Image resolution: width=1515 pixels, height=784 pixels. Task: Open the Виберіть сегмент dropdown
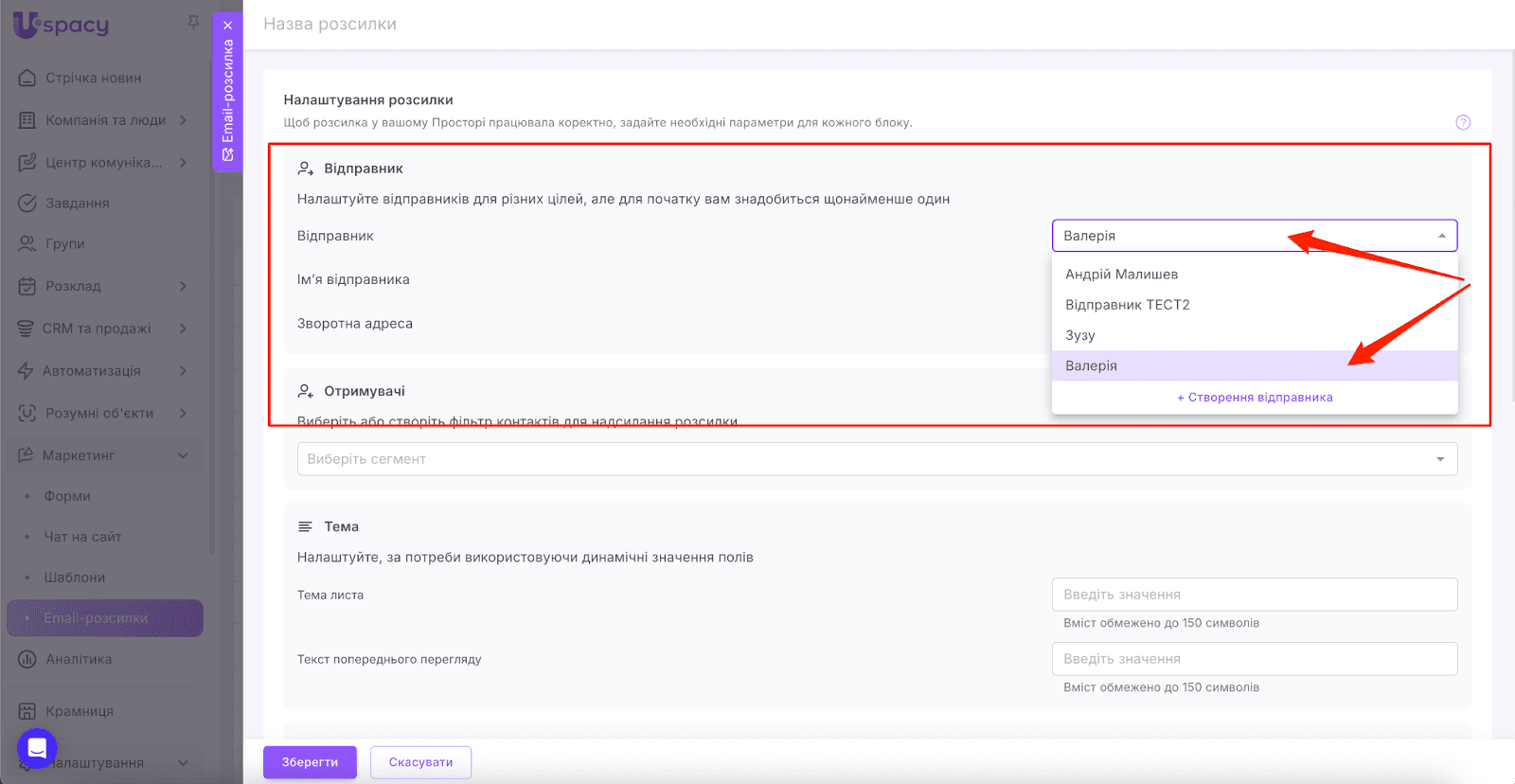877,459
